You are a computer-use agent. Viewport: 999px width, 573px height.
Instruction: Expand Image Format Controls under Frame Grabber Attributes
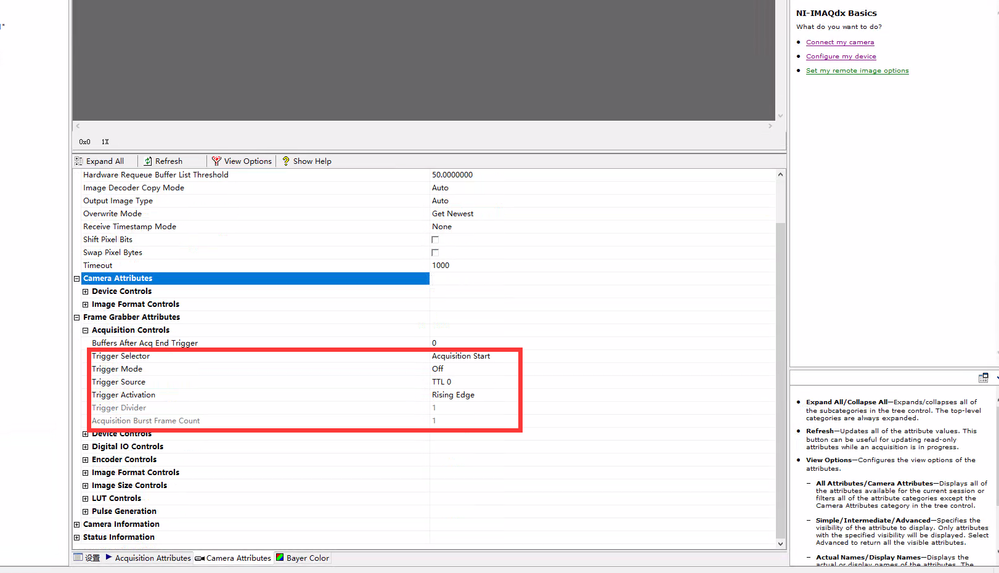(x=85, y=473)
